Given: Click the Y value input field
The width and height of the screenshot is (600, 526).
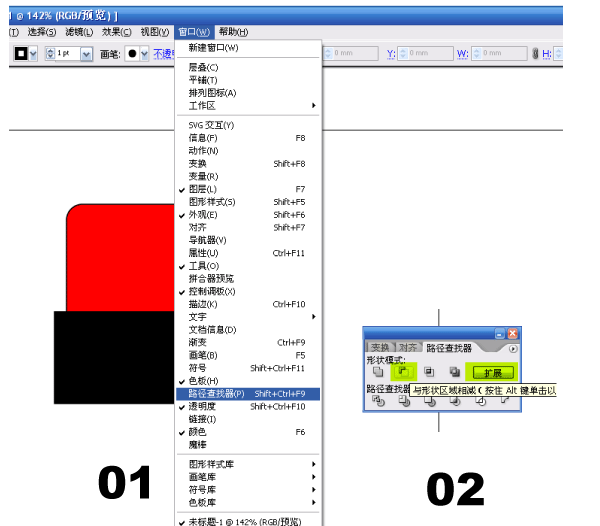Looking at the screenshot, I should 430,53.
